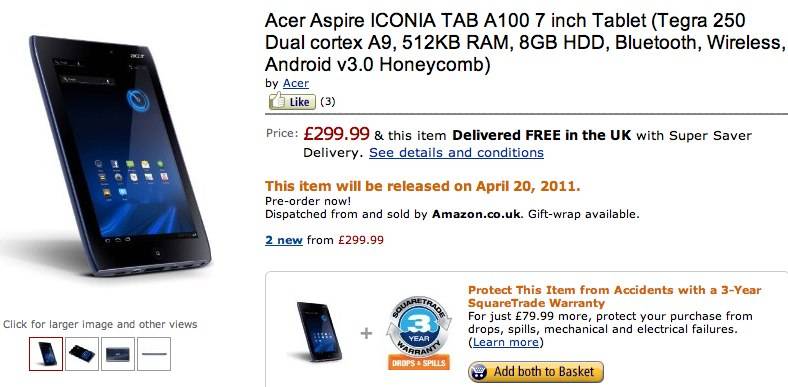
Task: Click the SquareTrade 3 Year Warranty badge
Action: [x=419, y=327]
